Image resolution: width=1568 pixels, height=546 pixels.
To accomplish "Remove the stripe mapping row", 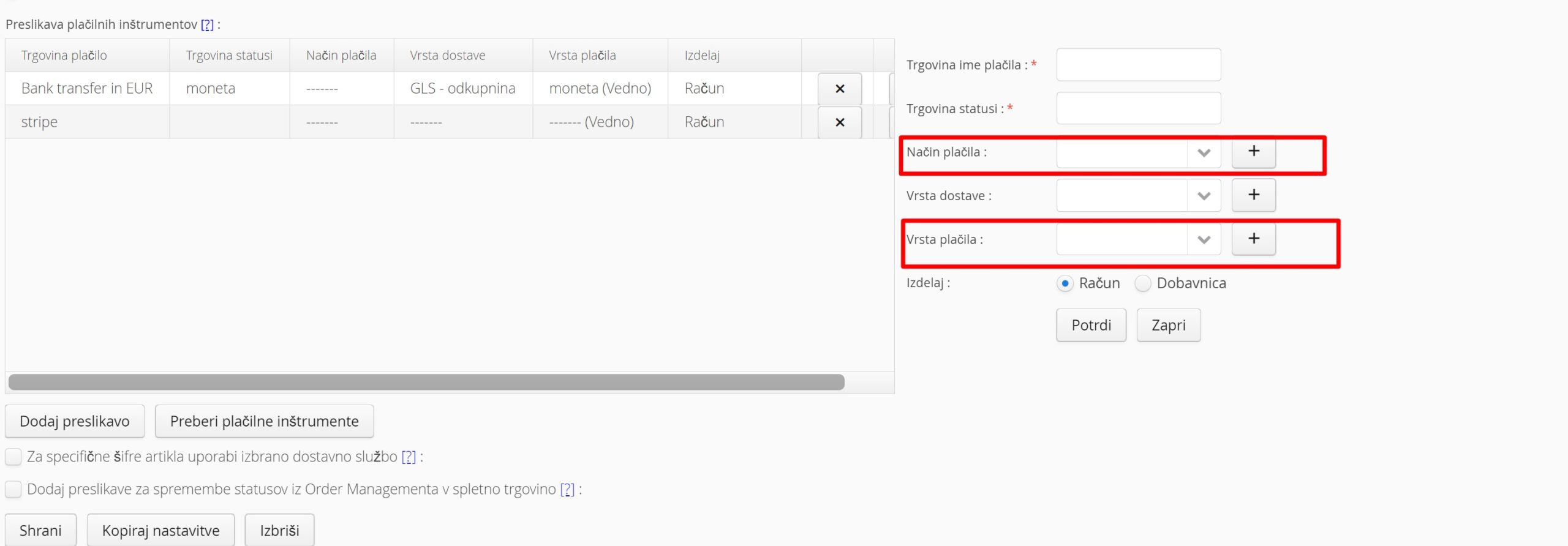I will coord(839,122).
